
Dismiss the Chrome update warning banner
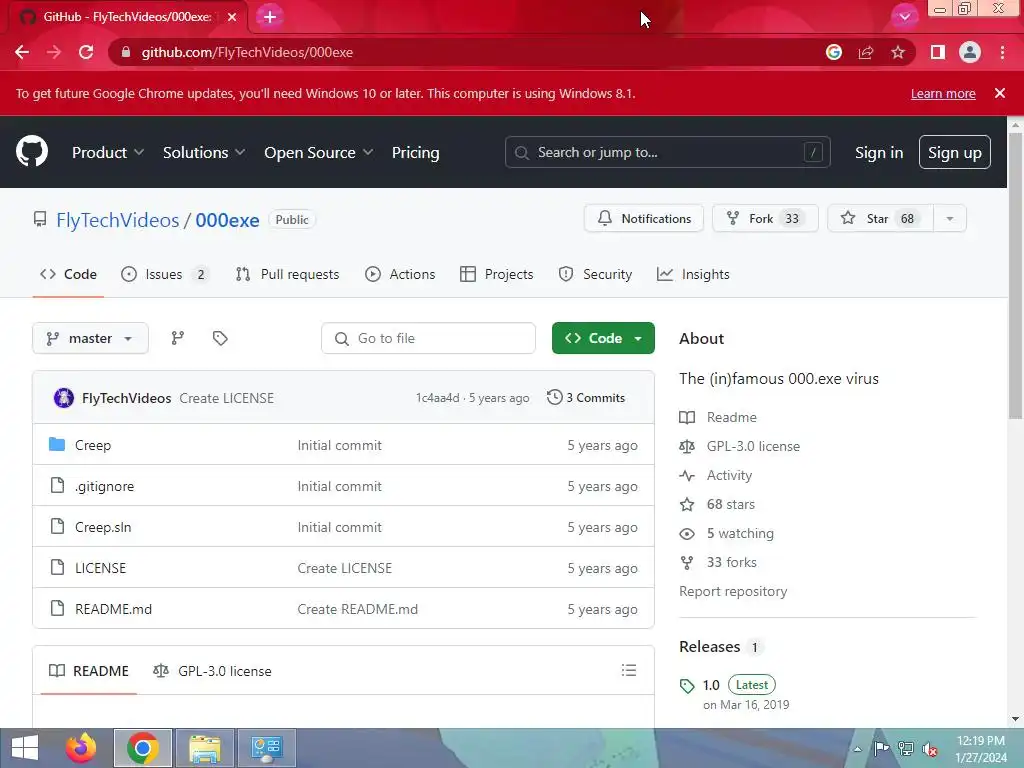pyautogui.click(x=999, y=93)
